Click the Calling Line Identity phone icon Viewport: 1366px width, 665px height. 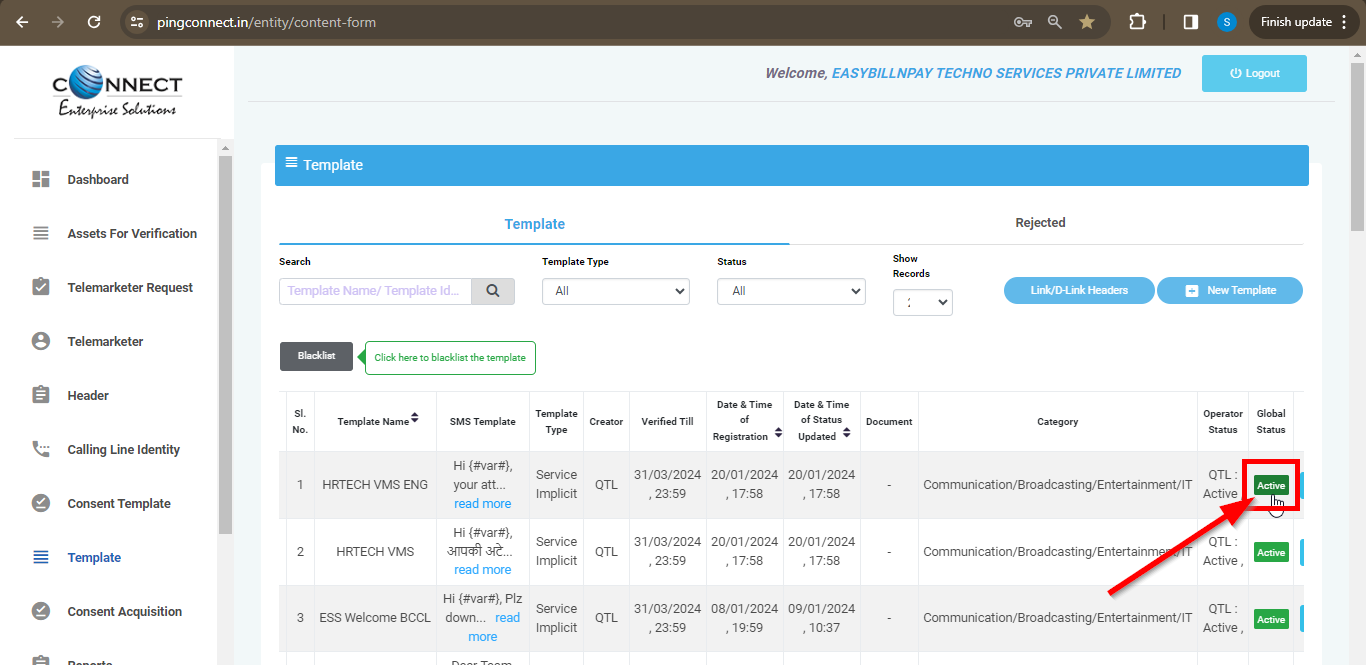(41, 449)
